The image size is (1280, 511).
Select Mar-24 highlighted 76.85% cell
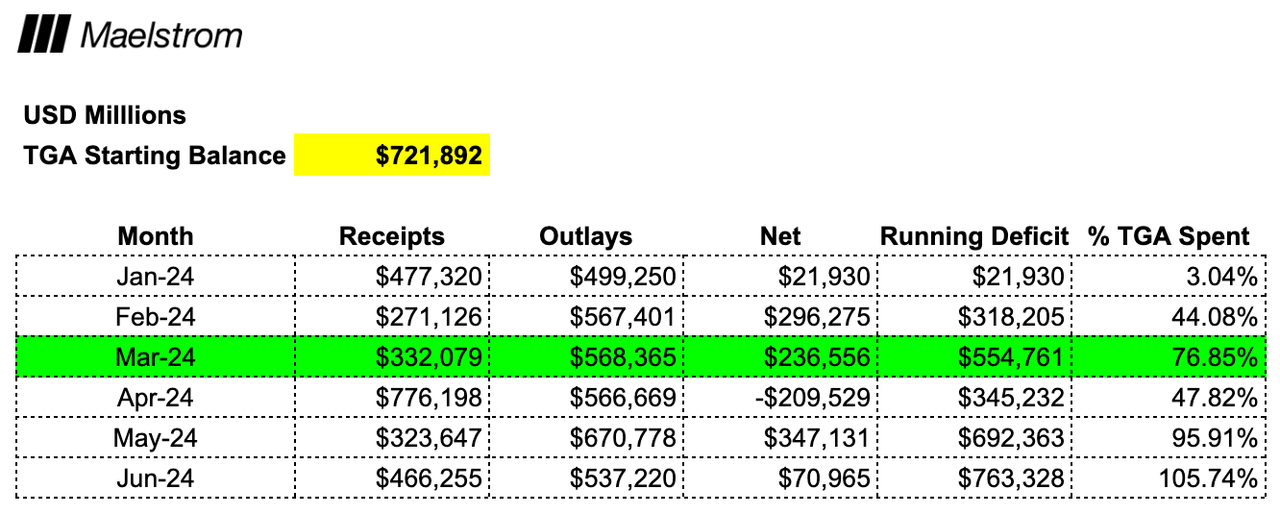click(1168, 357)
